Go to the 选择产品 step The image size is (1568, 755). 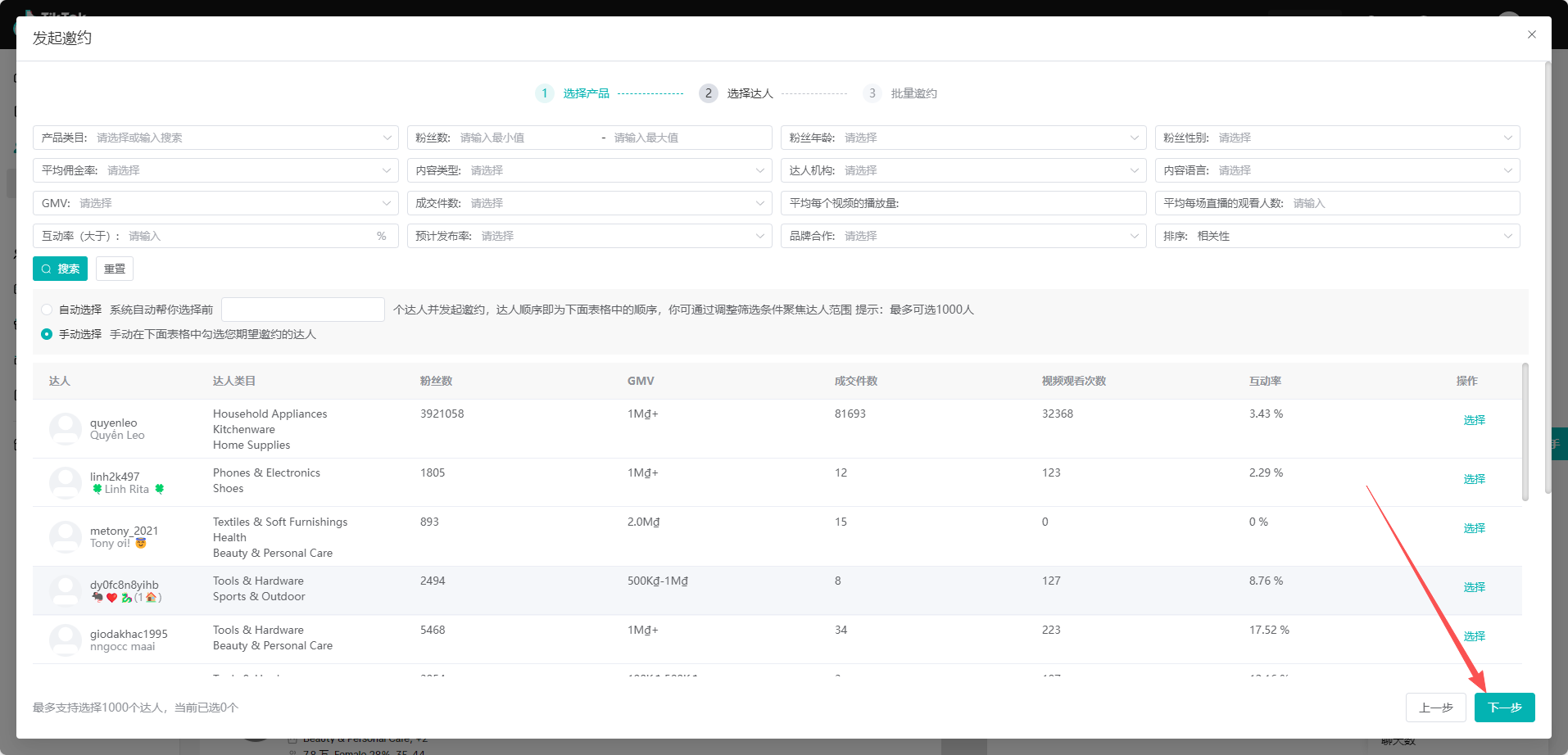pyautogui.click(x=586, y=93)
